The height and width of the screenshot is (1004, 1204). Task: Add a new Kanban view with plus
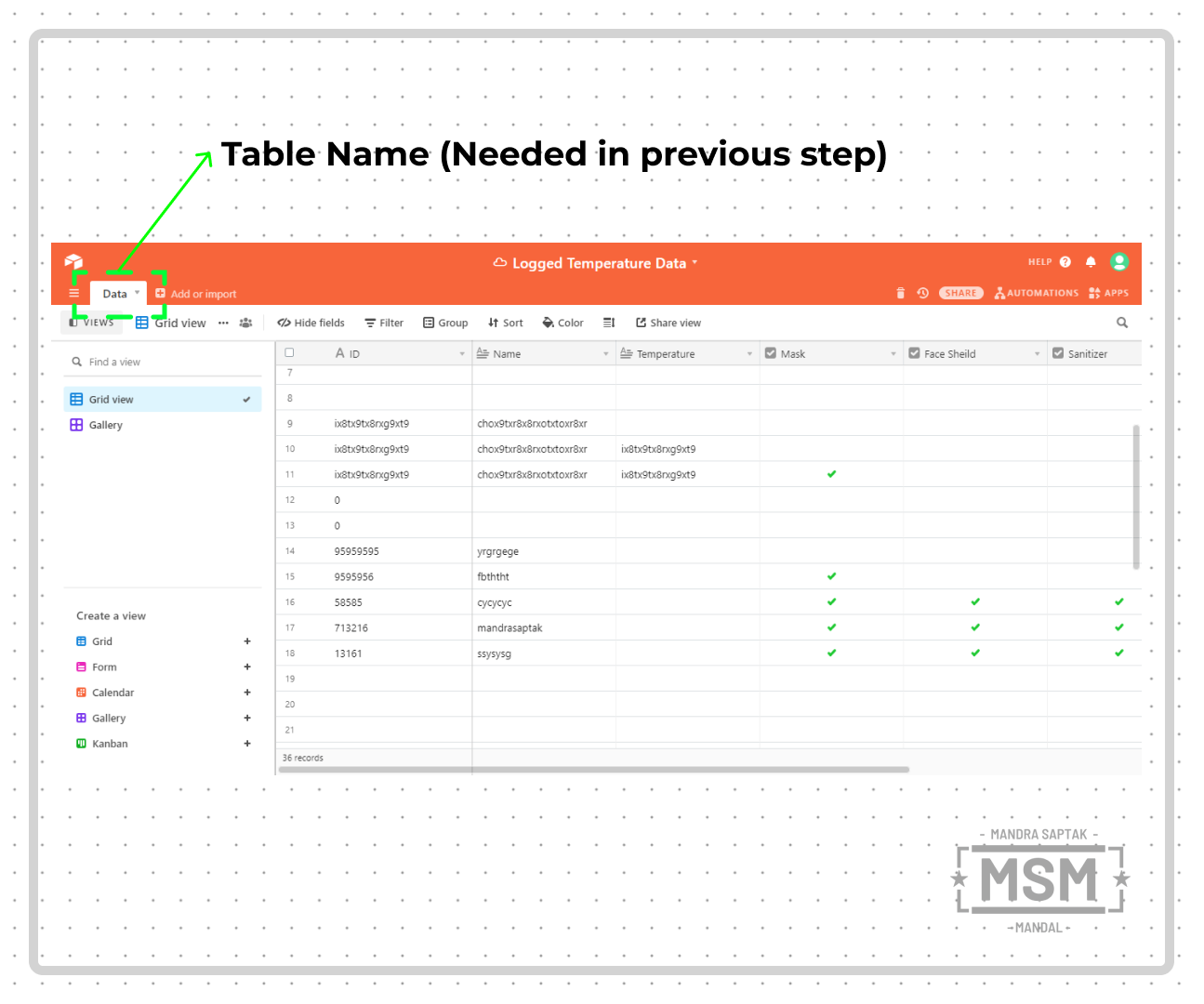(x=247, y=744)
